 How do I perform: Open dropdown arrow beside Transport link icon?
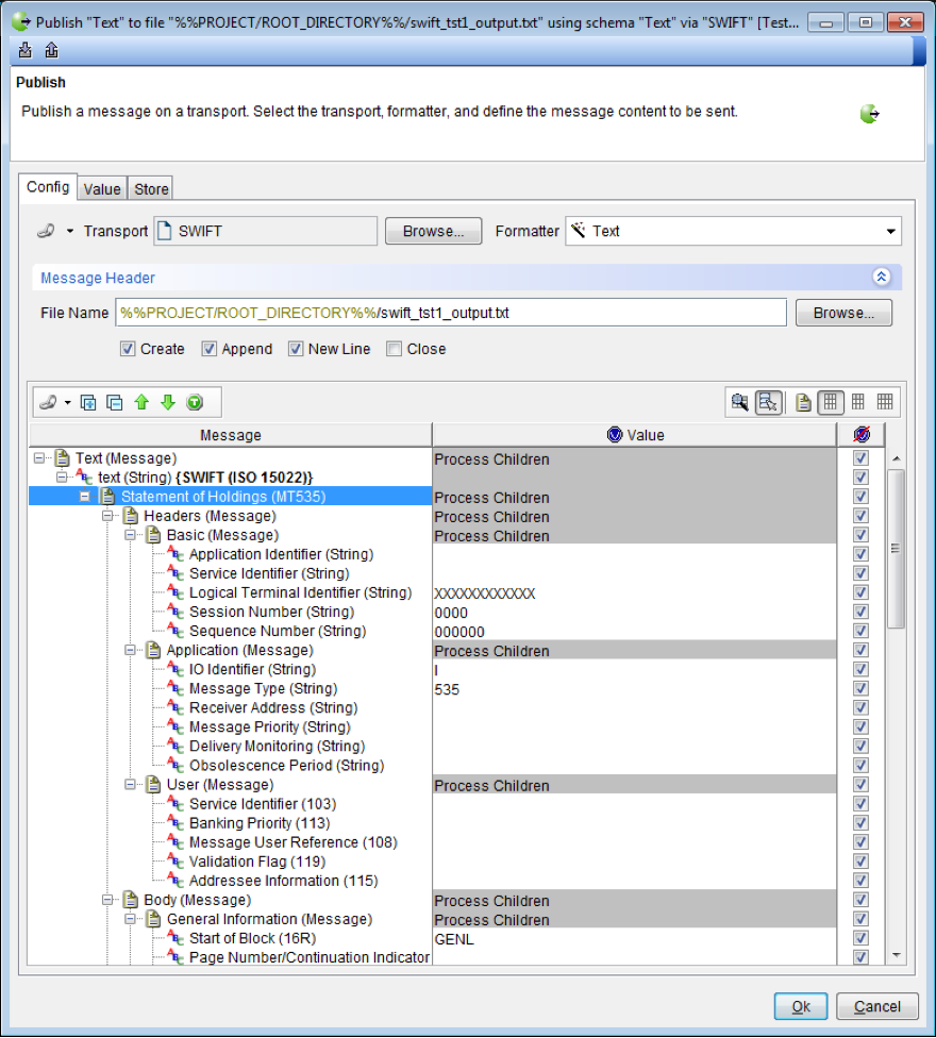point(70,231)
